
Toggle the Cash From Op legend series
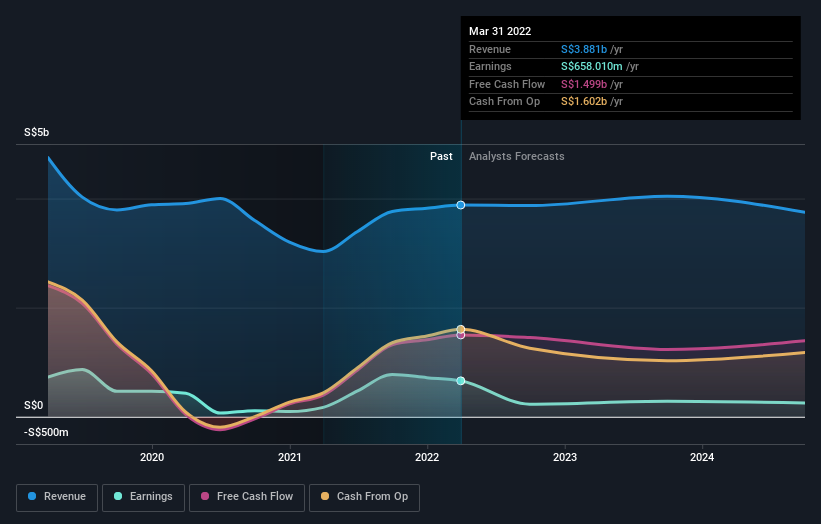click(364, 497)
